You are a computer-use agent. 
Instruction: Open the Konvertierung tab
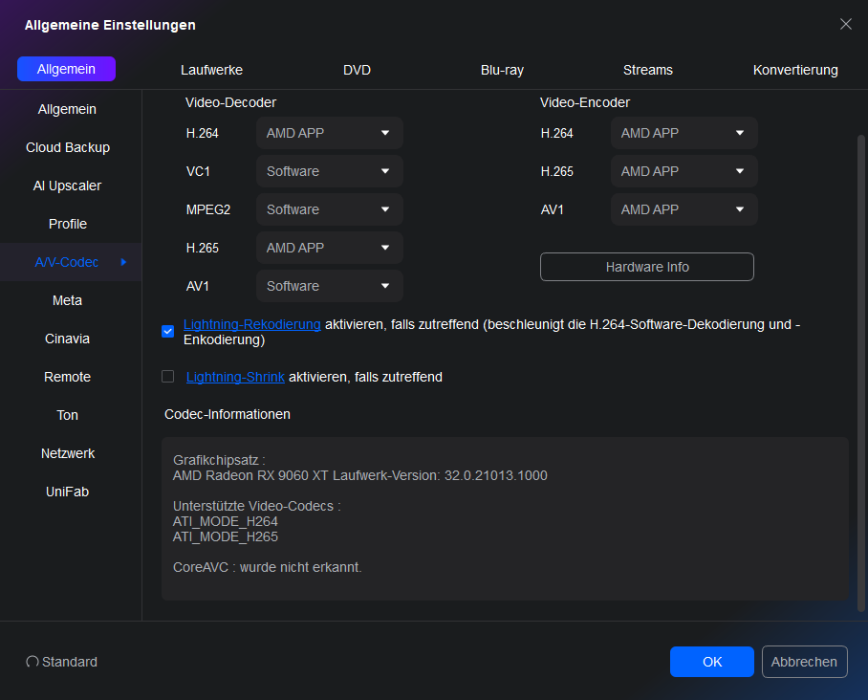(795, 70)
